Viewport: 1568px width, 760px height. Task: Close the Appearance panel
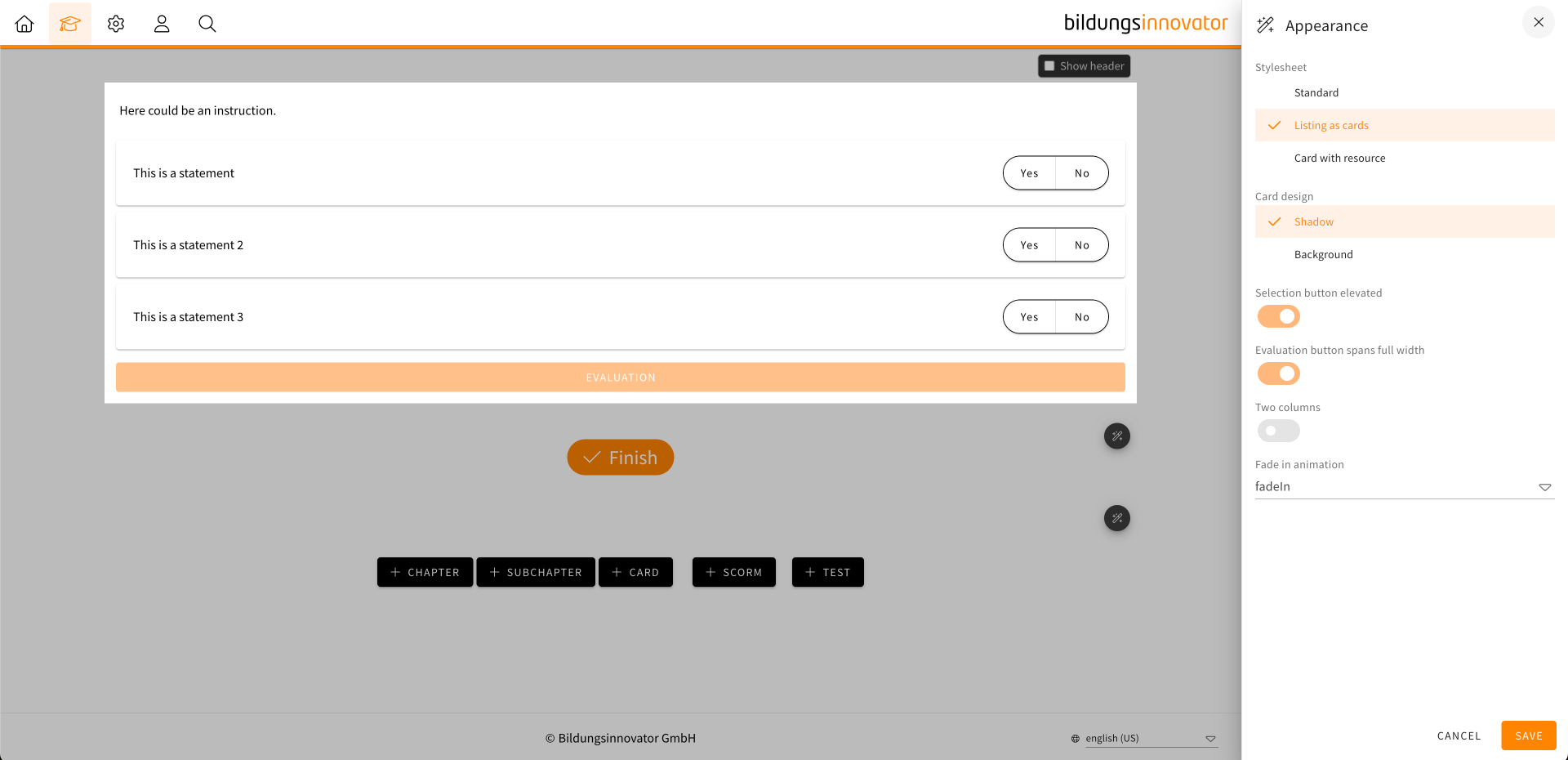click(x=1538, y=23)
